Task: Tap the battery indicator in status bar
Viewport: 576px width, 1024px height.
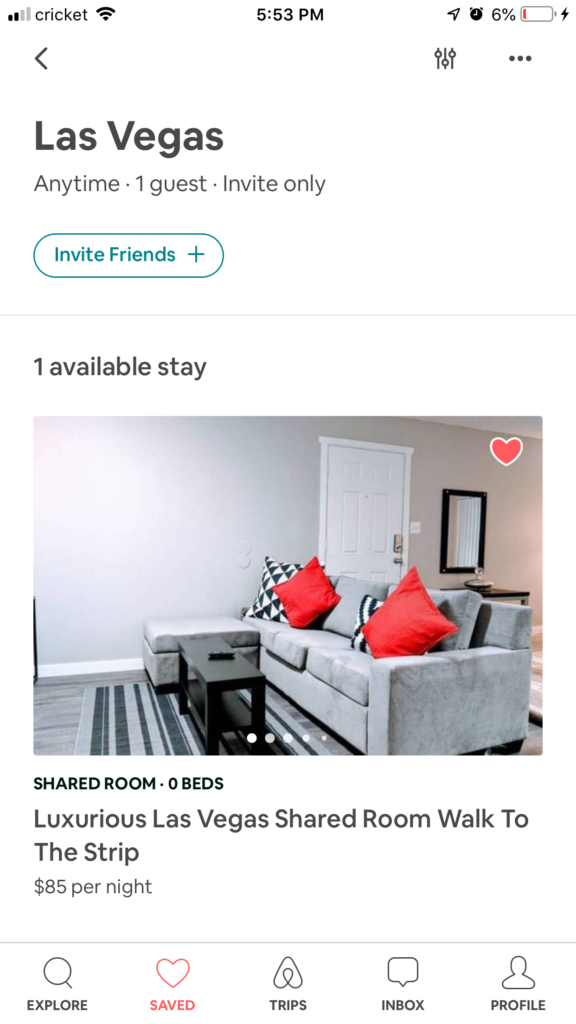Action: (x=537, y=14)
